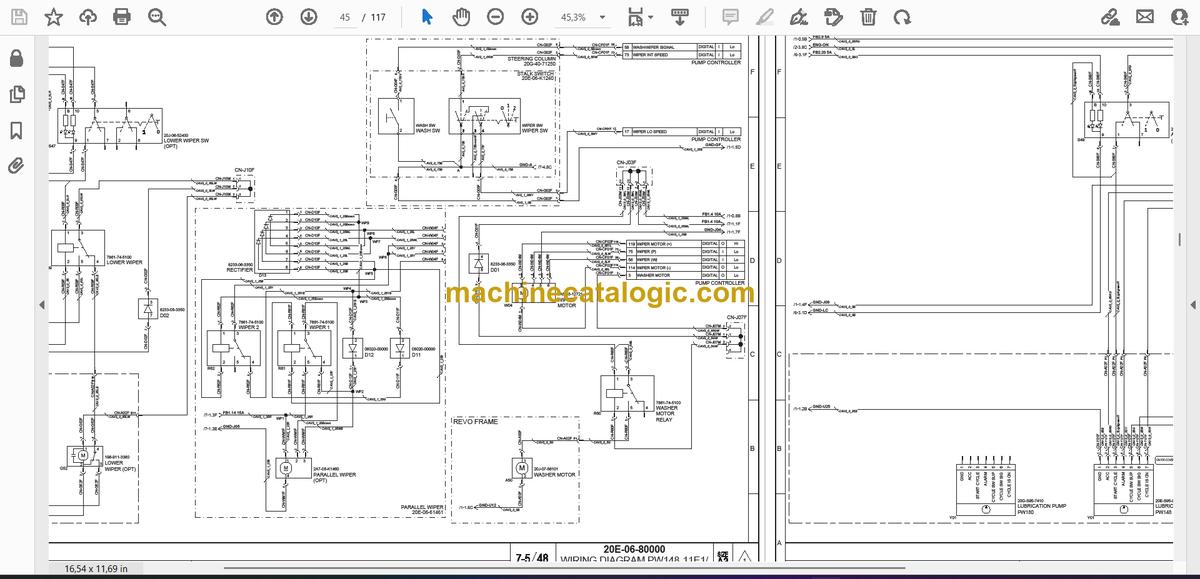Click the page number input field
The height and width of the screenshot is (579, 1200).
point(346,17)
